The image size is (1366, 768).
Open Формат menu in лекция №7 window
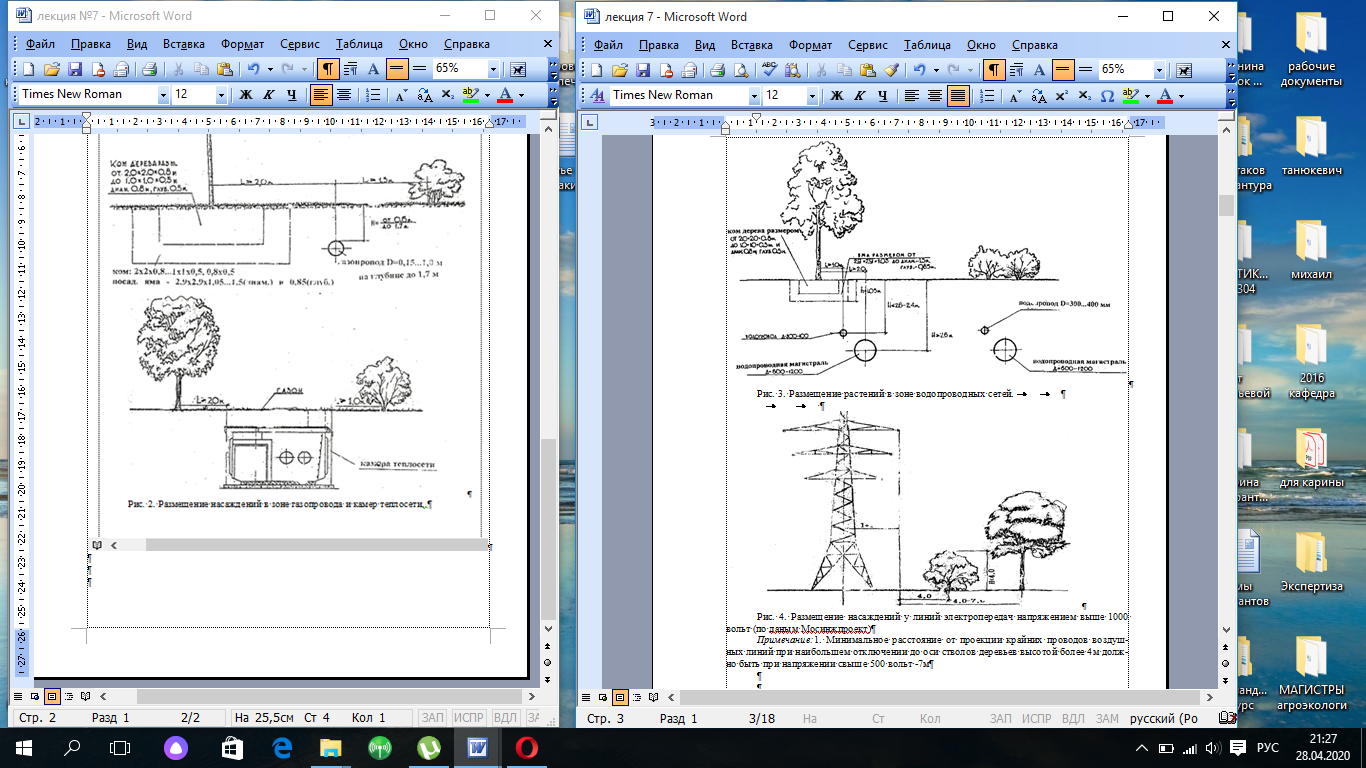point(242,44)
